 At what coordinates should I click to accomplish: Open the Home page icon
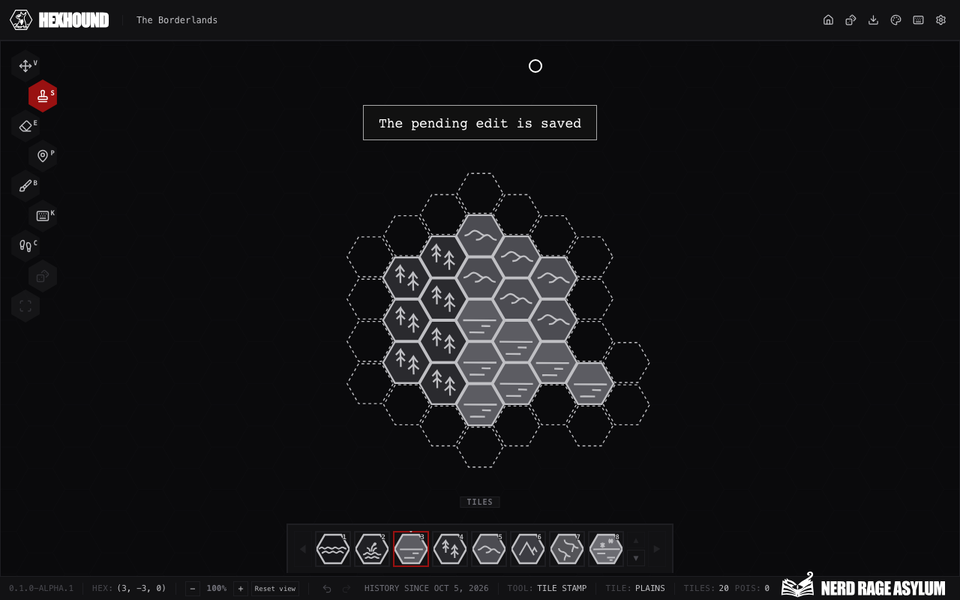[828, 20]
